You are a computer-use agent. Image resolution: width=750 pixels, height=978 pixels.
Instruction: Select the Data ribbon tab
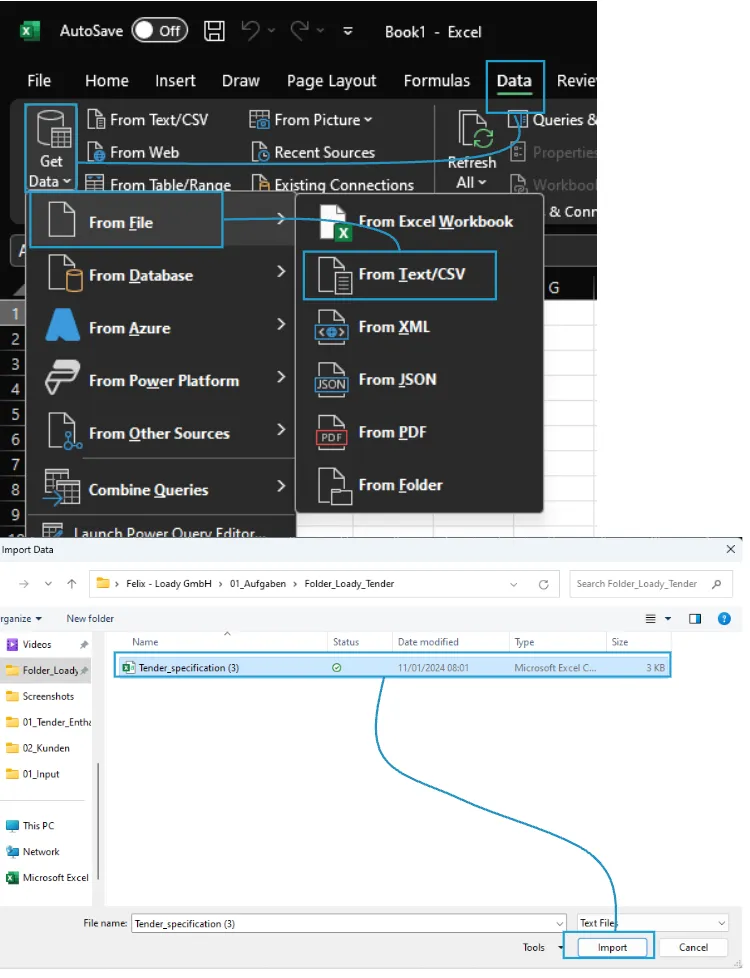[514, 80]
